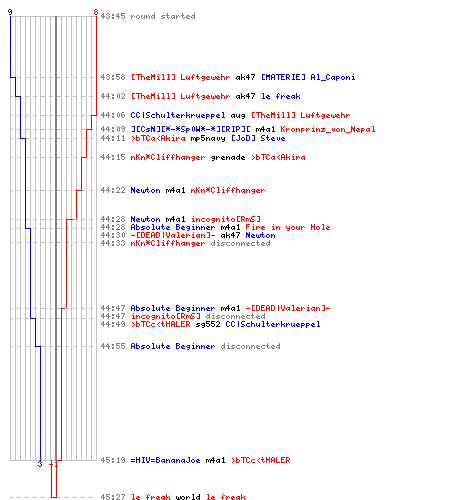
Task: Click the '43:45 round started' entry
Action: pos(148,16)
